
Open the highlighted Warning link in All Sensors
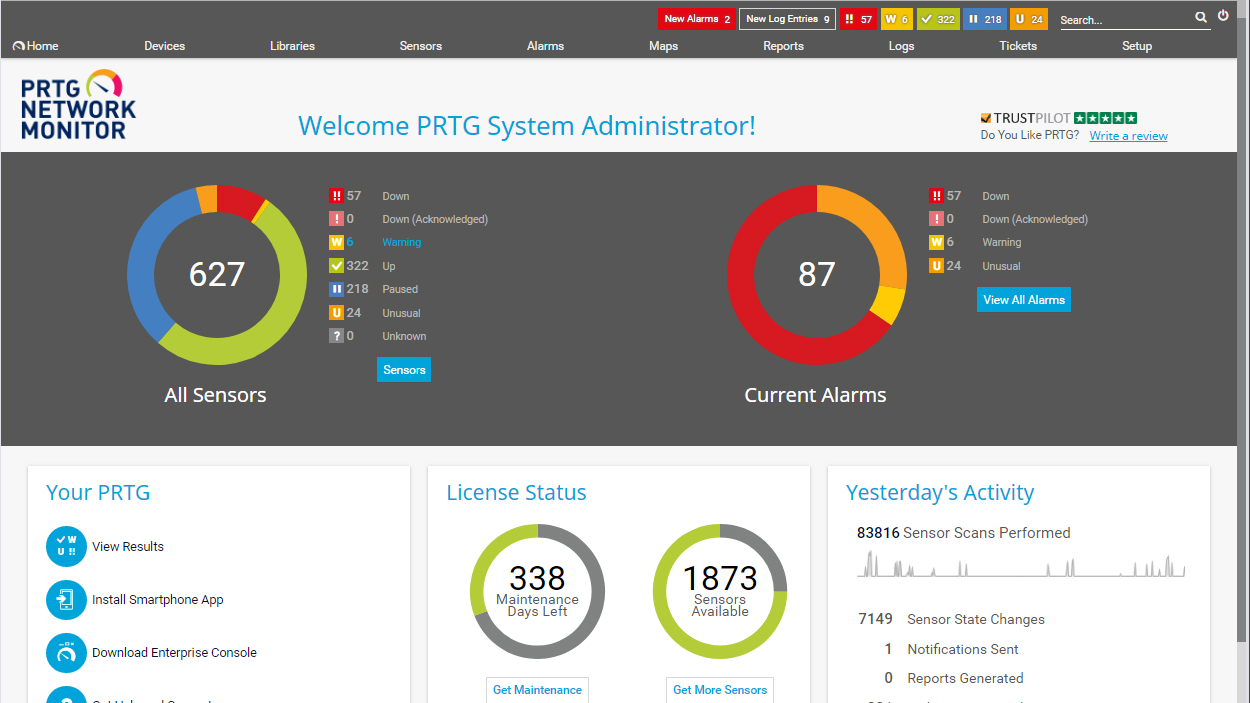[401, 242]
